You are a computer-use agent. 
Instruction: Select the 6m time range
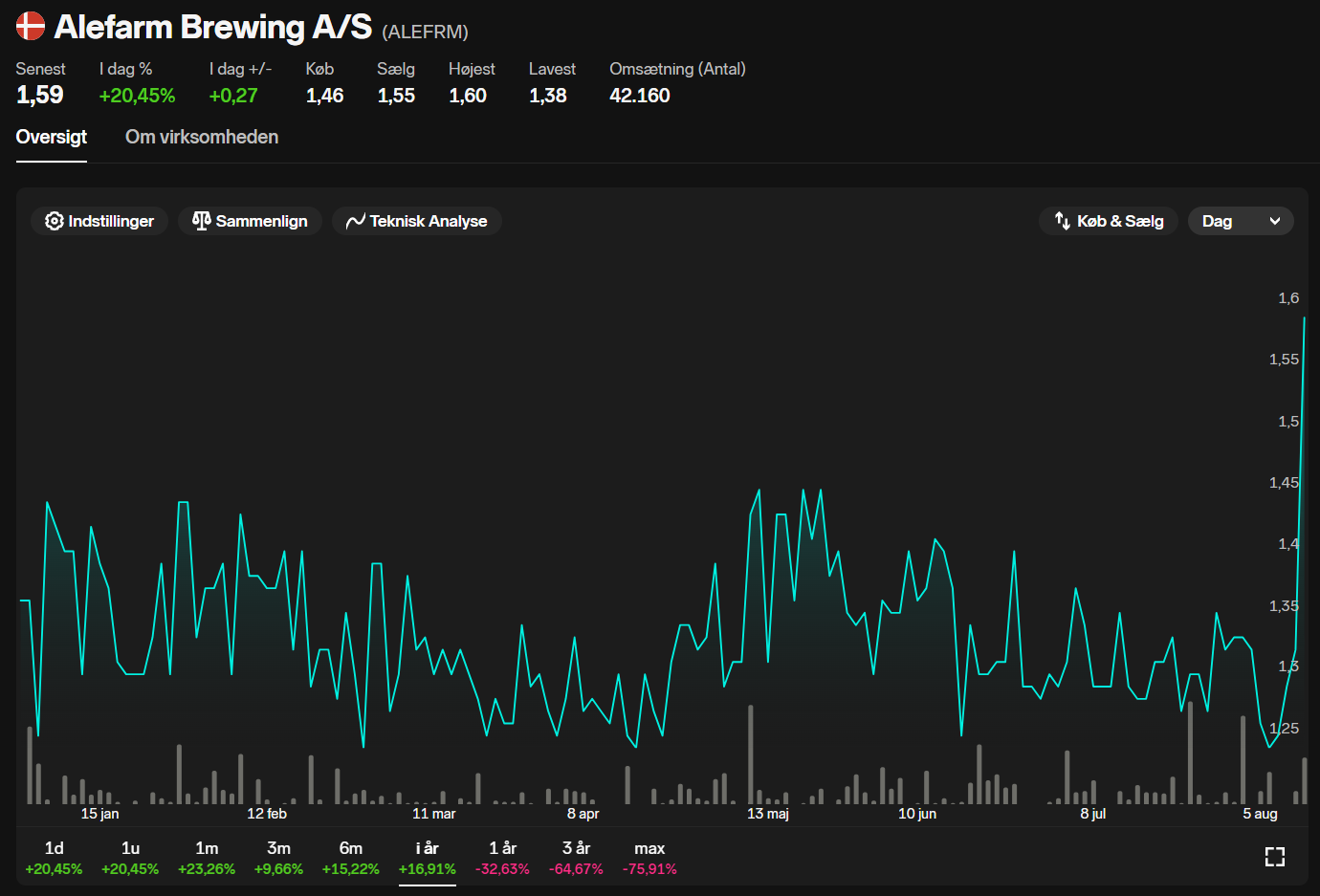351,858
